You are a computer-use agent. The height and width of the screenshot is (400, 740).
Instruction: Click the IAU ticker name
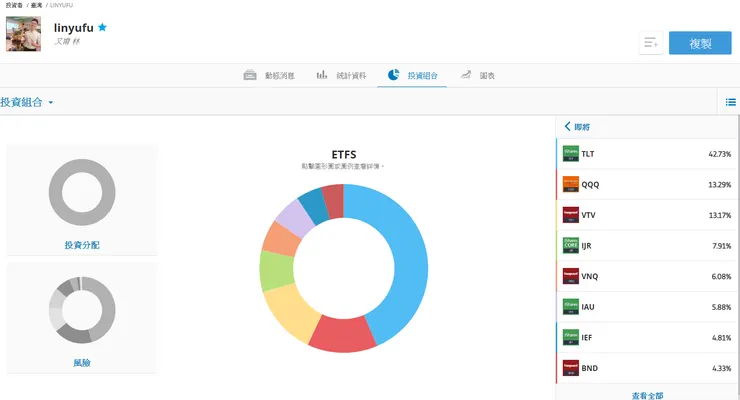(588, 307)
